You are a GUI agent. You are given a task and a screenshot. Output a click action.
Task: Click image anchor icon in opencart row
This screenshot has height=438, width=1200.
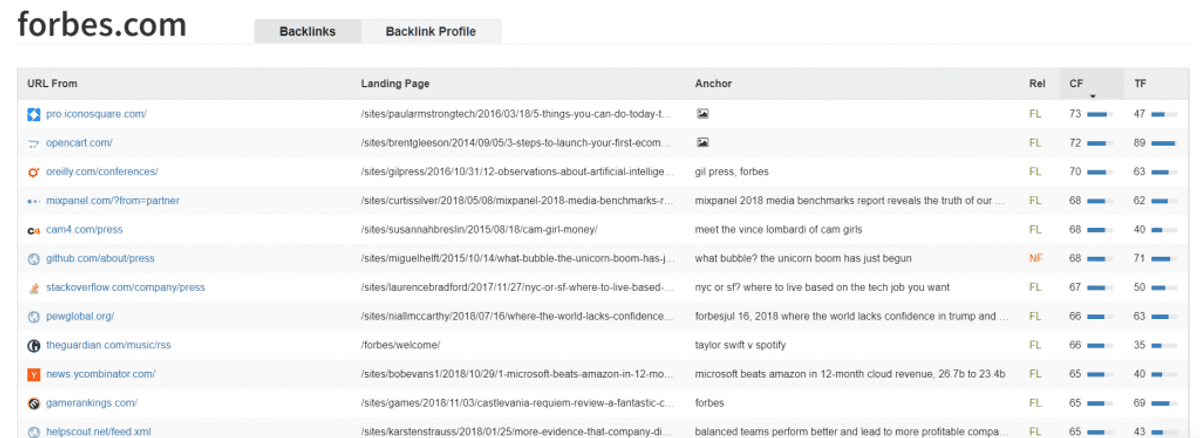[x=703, y=143]
